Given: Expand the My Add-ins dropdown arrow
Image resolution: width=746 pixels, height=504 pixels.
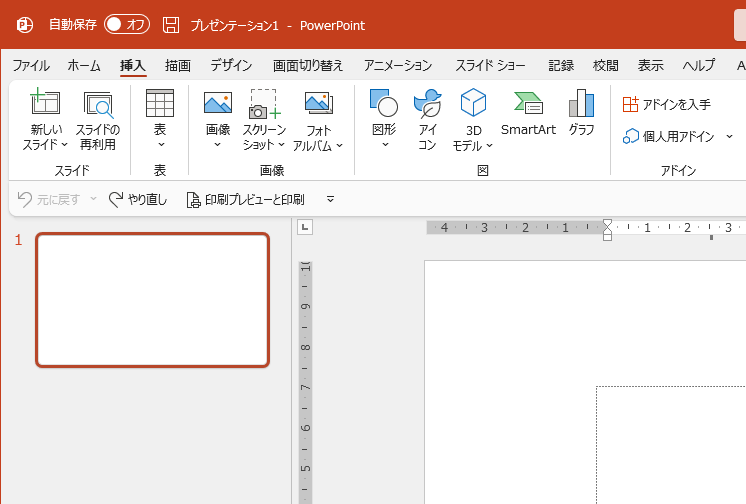Looking at the screenshot, I should (x=729, y=137).
